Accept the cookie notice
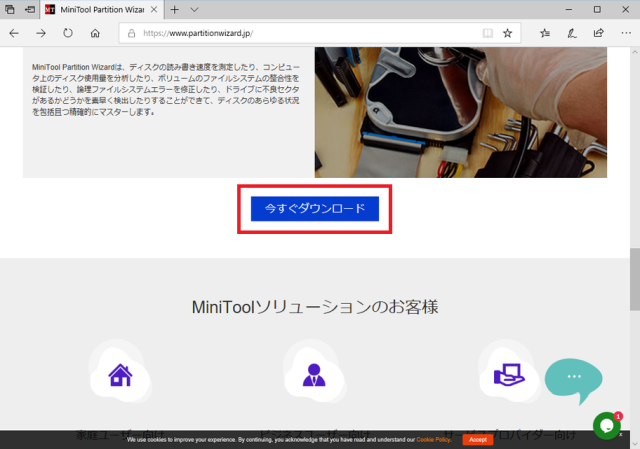The width and height of the screenshot is (640, 449). 478,440
